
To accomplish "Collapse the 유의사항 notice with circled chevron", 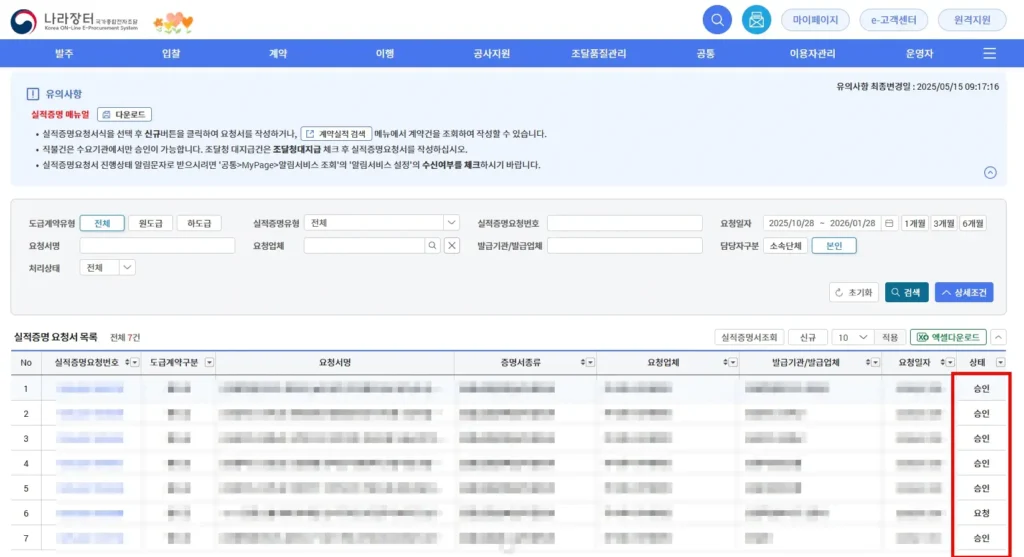I will 990,172.
